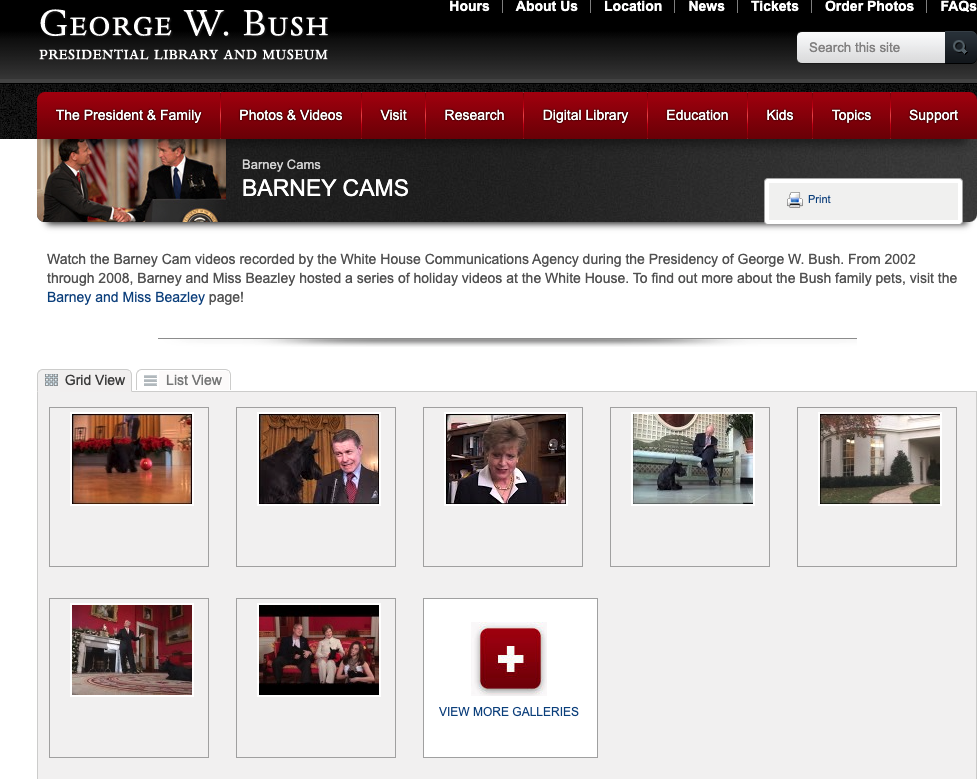Open The President & Family menu
The image size is (977, 779).
[128, 115]
